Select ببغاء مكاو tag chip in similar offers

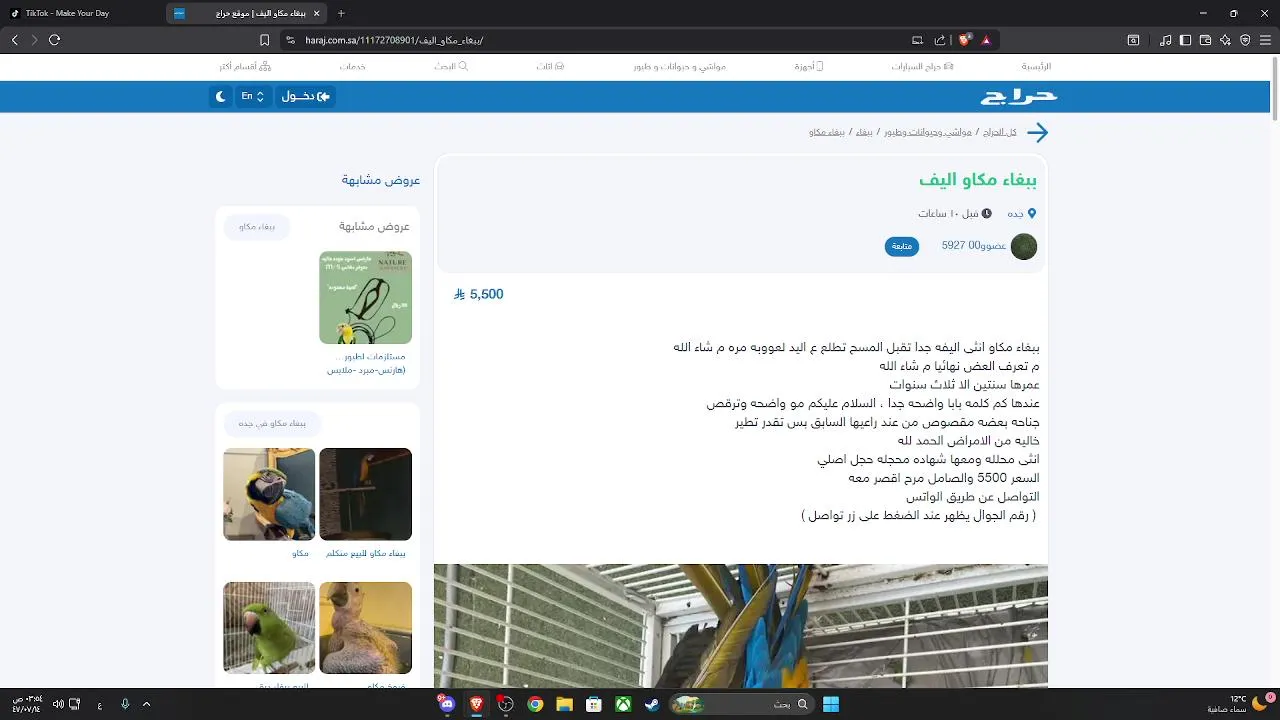point(257,227)
